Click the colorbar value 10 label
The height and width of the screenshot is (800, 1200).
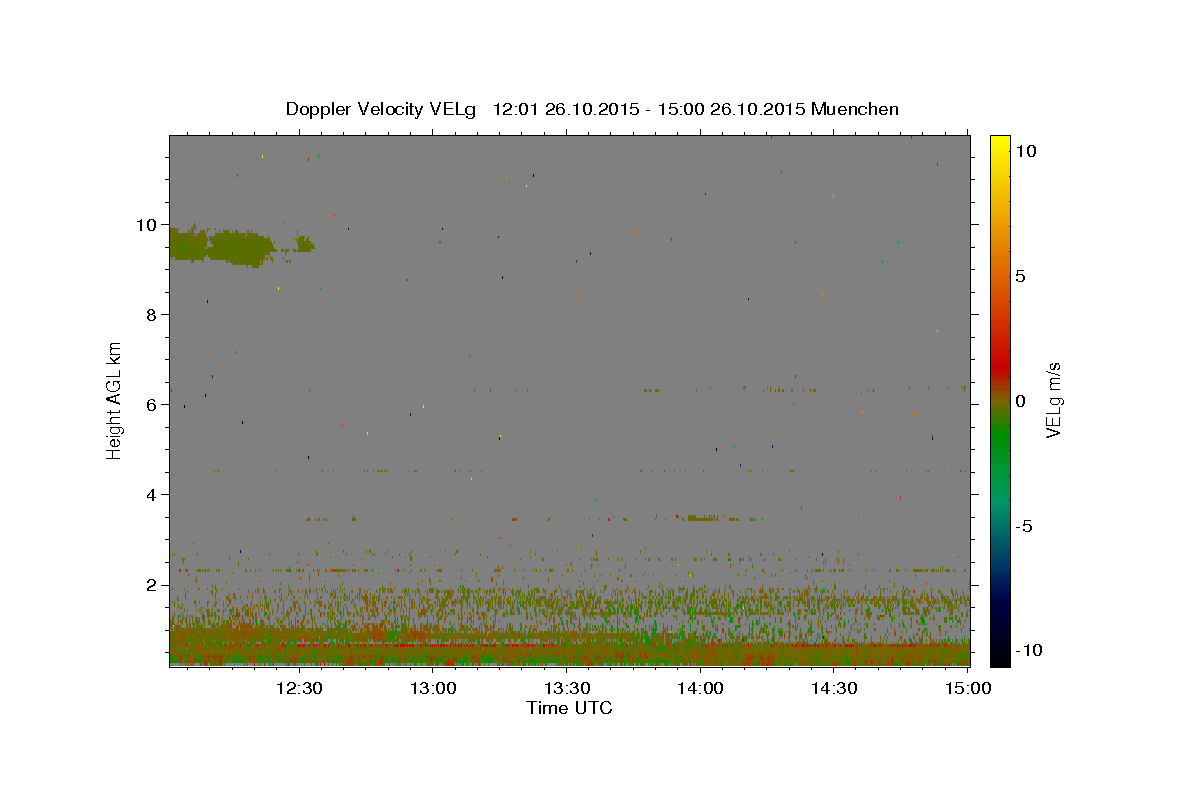click(x=1025, y=151)
